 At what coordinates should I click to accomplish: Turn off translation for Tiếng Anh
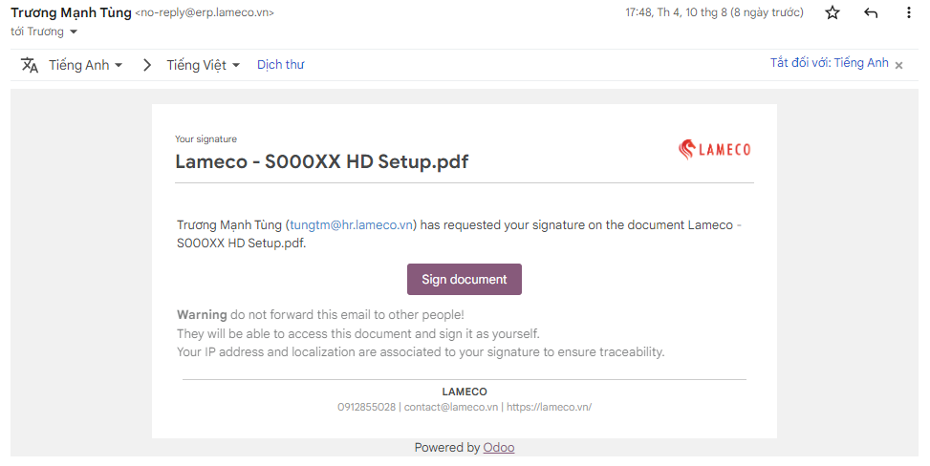point(829,63)
